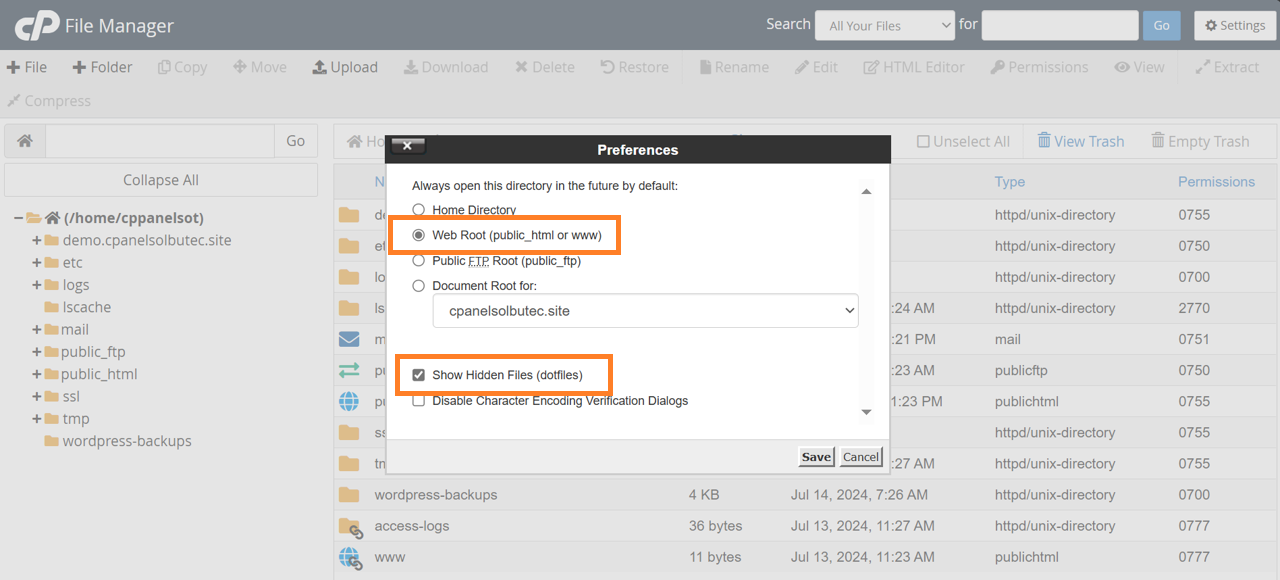Click the Save button in Preferences

pyautogui.click(x=816, y=457)
